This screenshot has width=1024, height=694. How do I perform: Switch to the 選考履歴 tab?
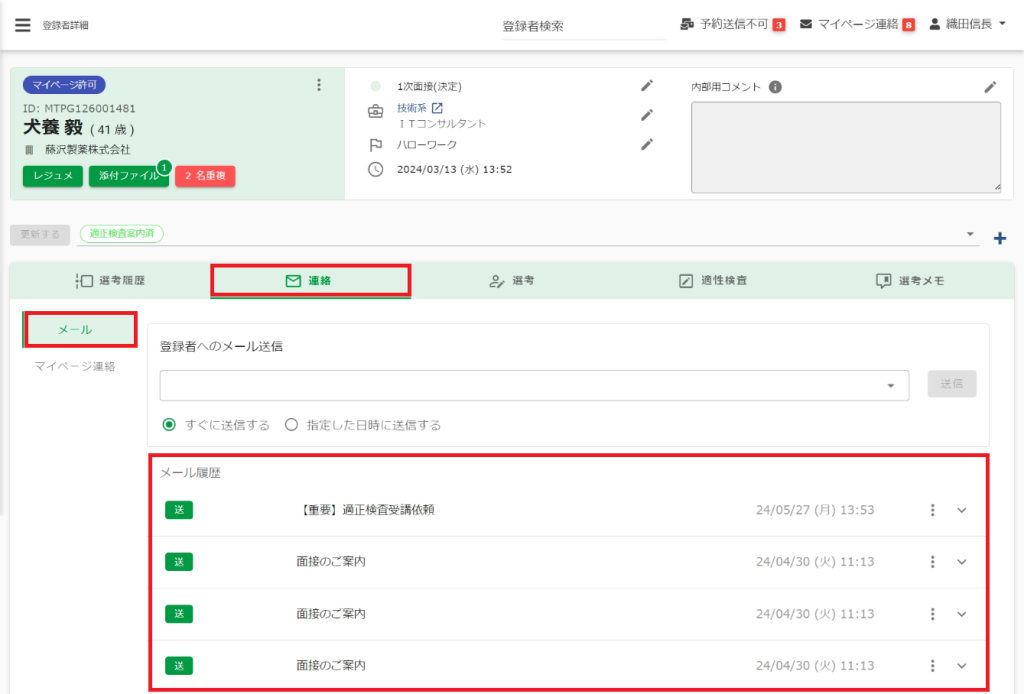pyautogui.click(x=110, y=281)
